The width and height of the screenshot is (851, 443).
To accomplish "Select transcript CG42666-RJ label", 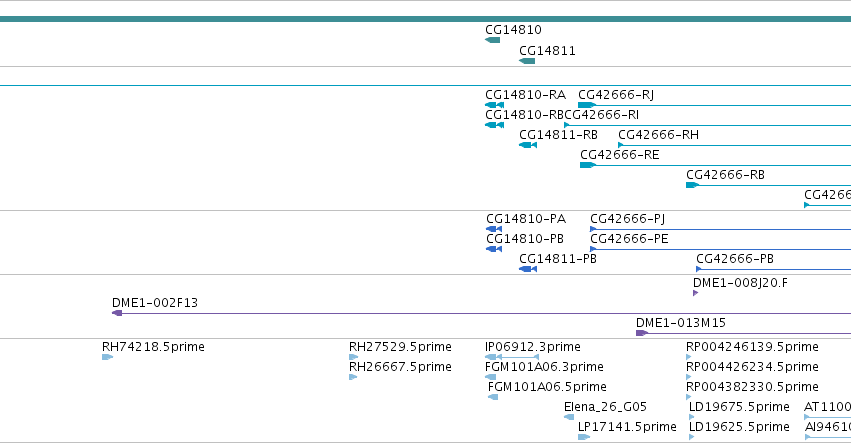I will (616, 95).
